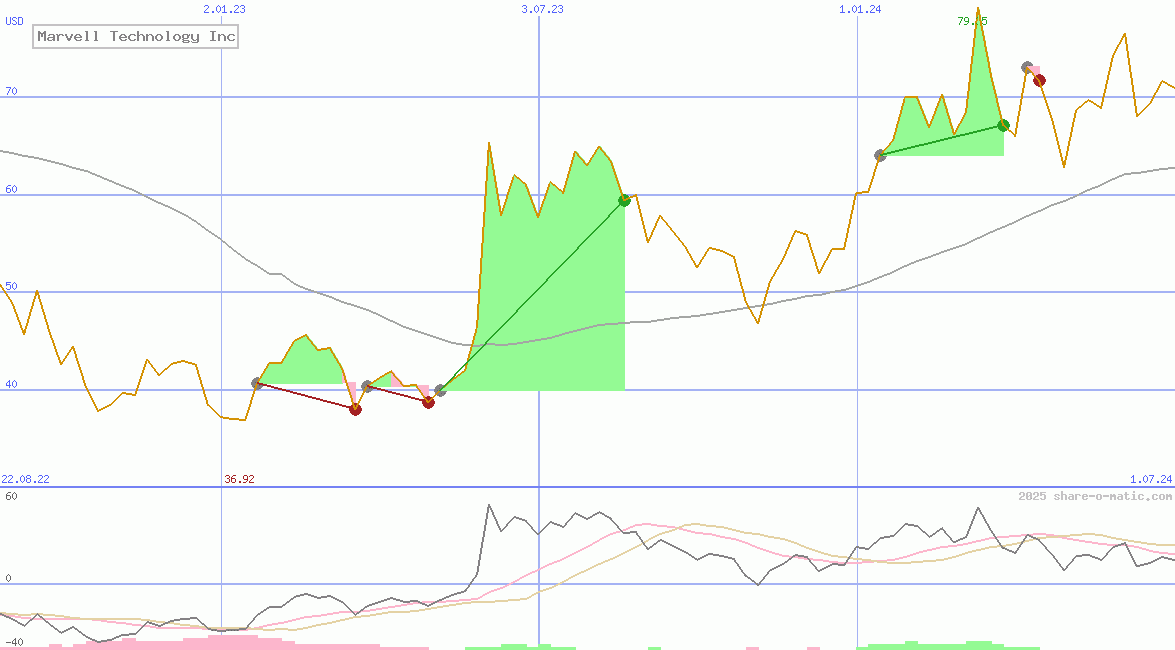Click the 0 indicator axis label

pos(8,578)
